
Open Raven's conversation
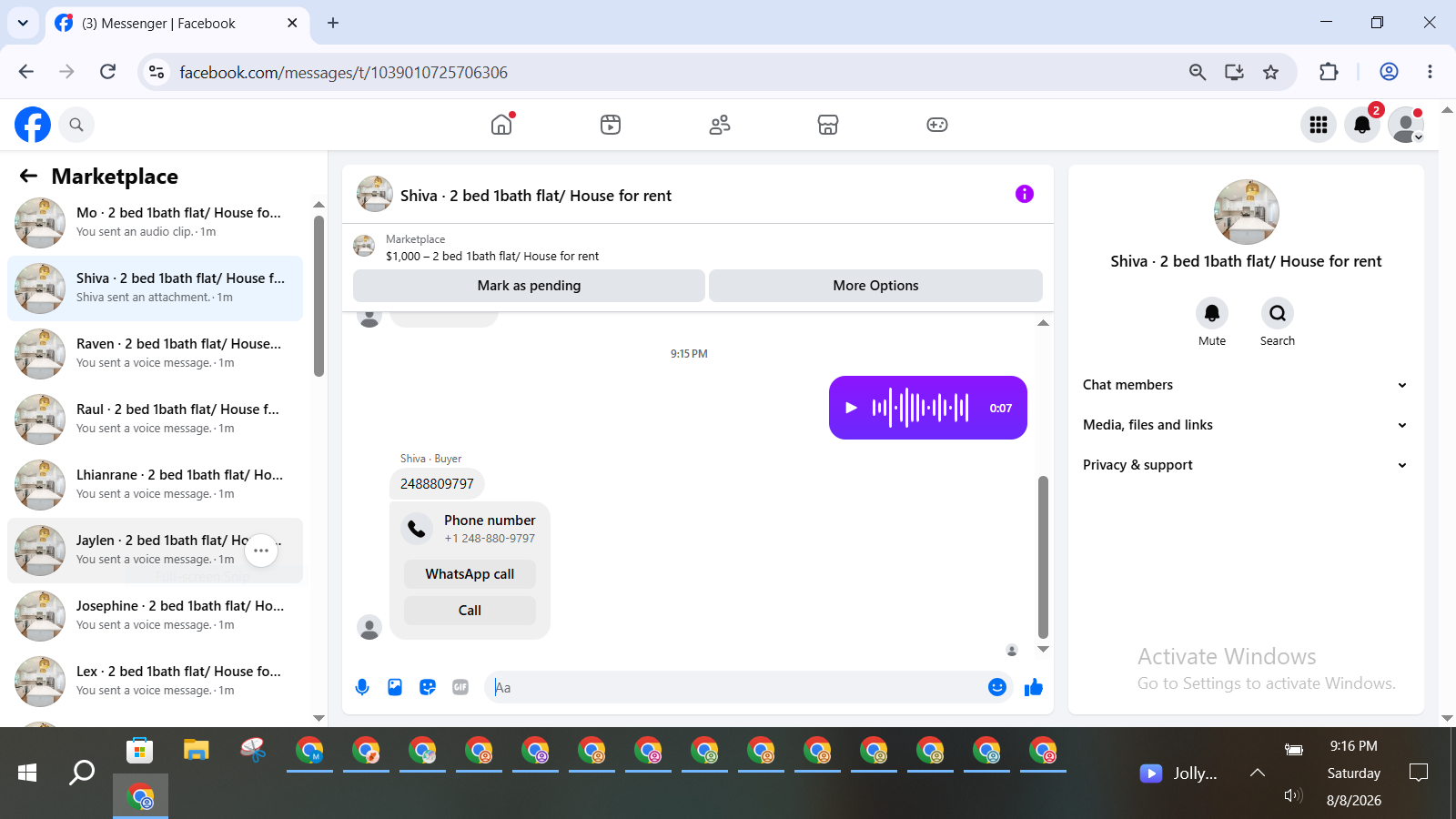pos(155,354)
